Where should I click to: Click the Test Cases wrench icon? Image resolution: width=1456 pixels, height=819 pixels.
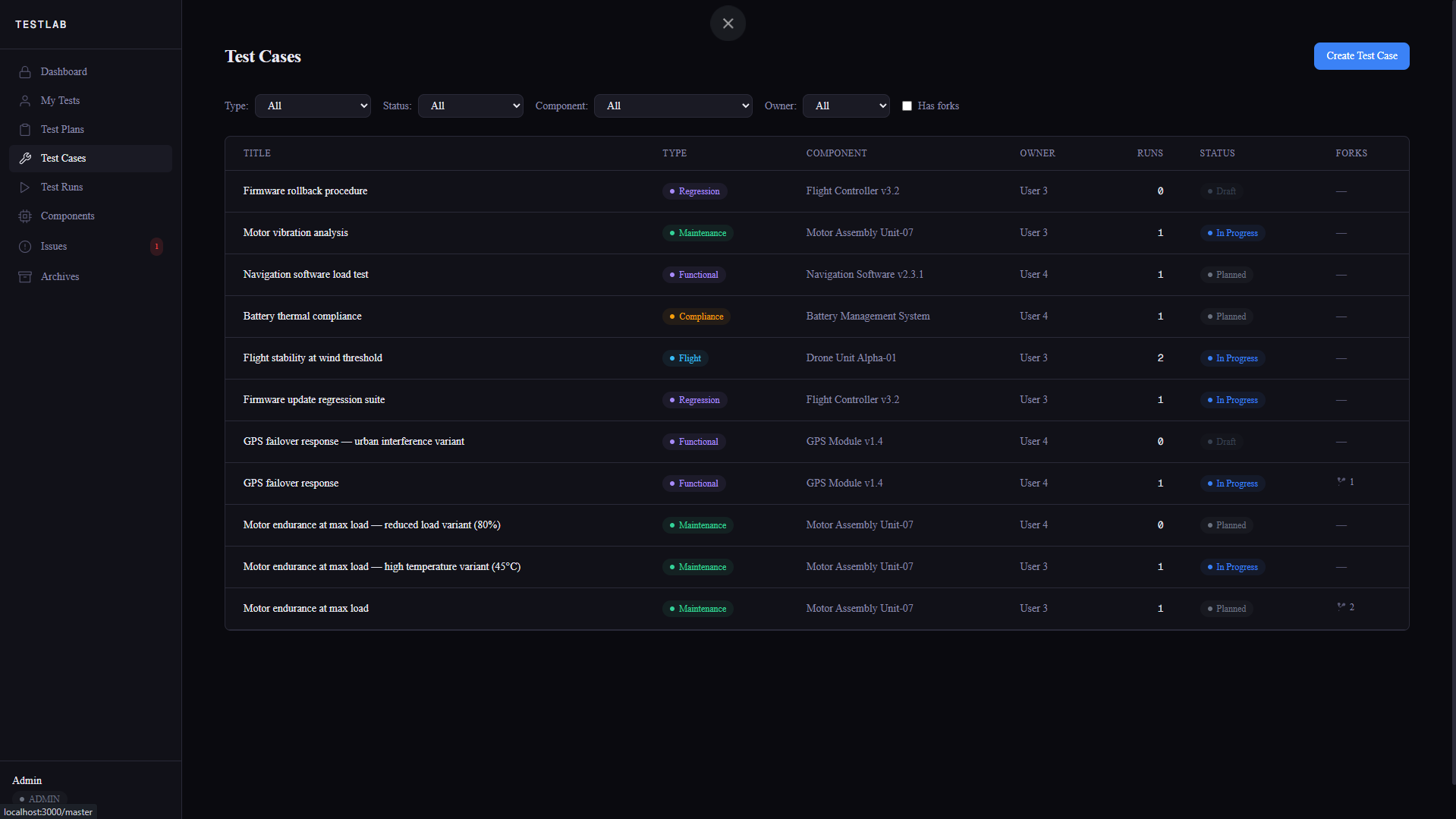[25, 158]
